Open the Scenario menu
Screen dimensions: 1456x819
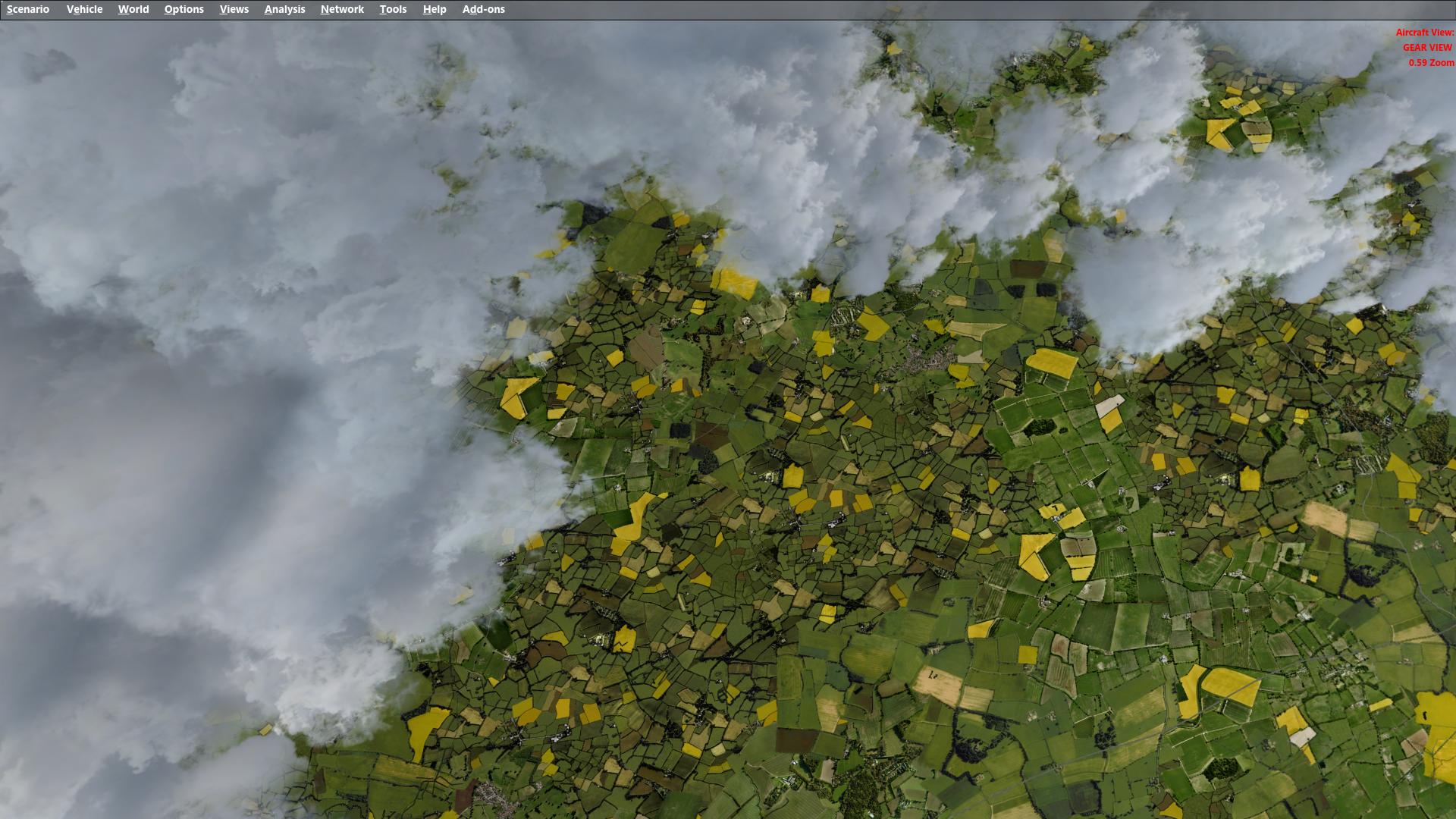(28, 9)
